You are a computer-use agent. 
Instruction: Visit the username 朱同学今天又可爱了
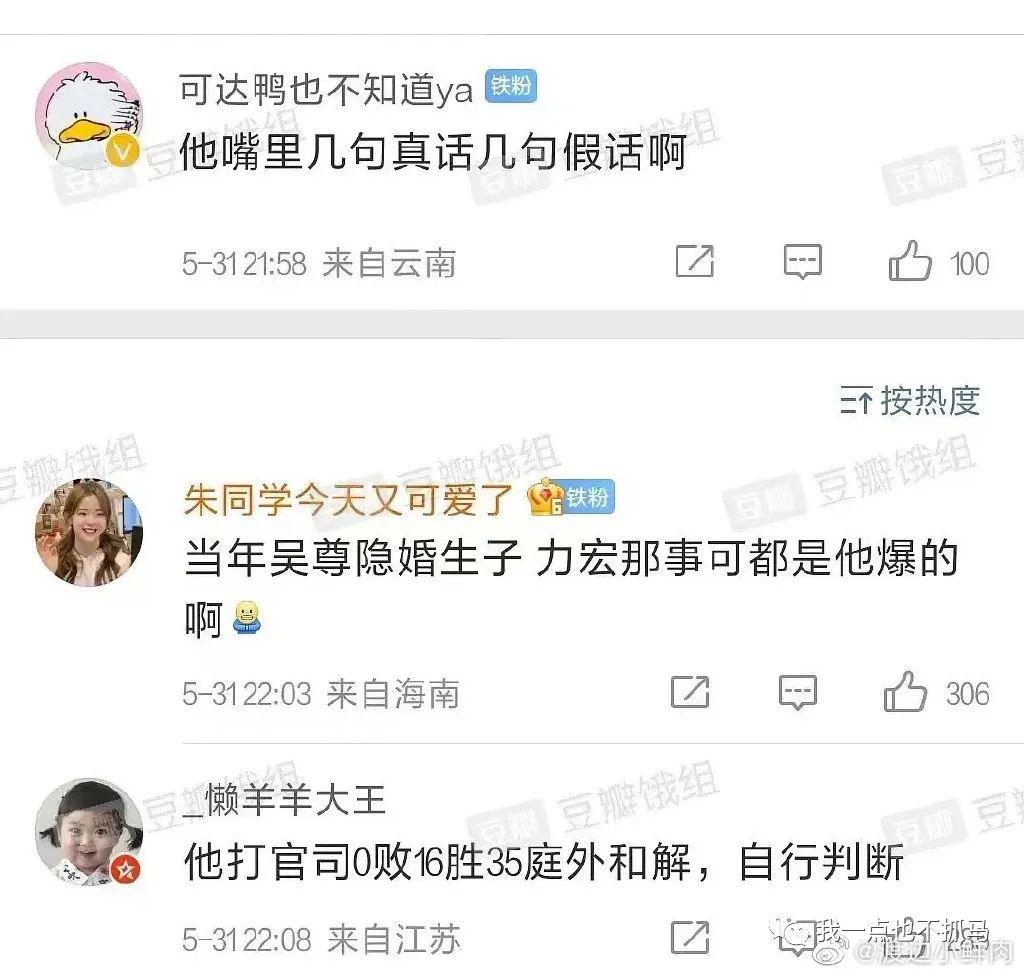(349, 500)
